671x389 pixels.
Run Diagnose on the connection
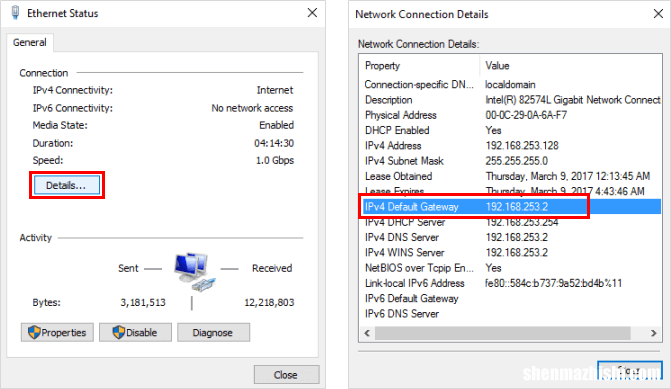coord(213,333)
